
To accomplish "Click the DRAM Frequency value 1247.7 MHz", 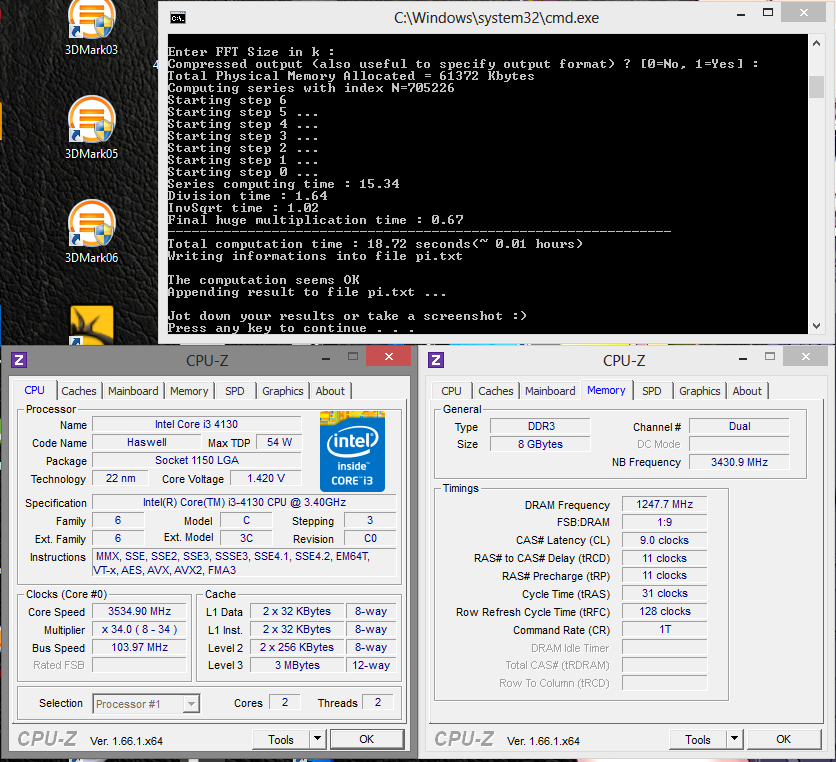I will coord(664,504).
